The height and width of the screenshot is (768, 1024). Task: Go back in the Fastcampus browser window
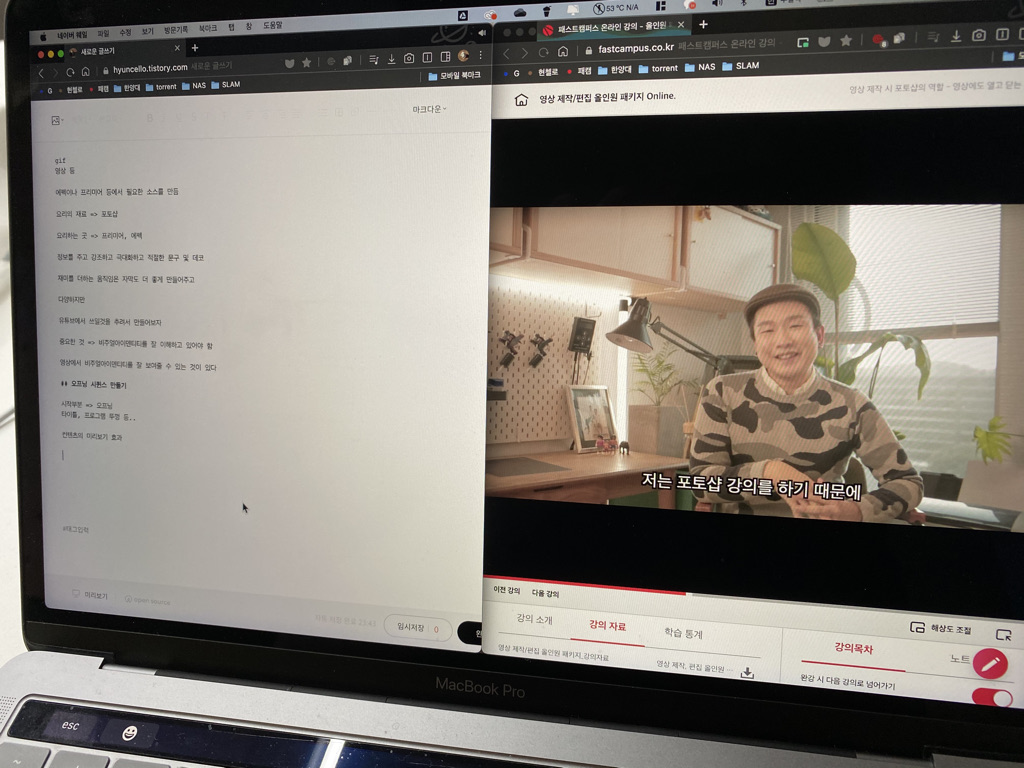pyautogui.click(x=507, y=53)
